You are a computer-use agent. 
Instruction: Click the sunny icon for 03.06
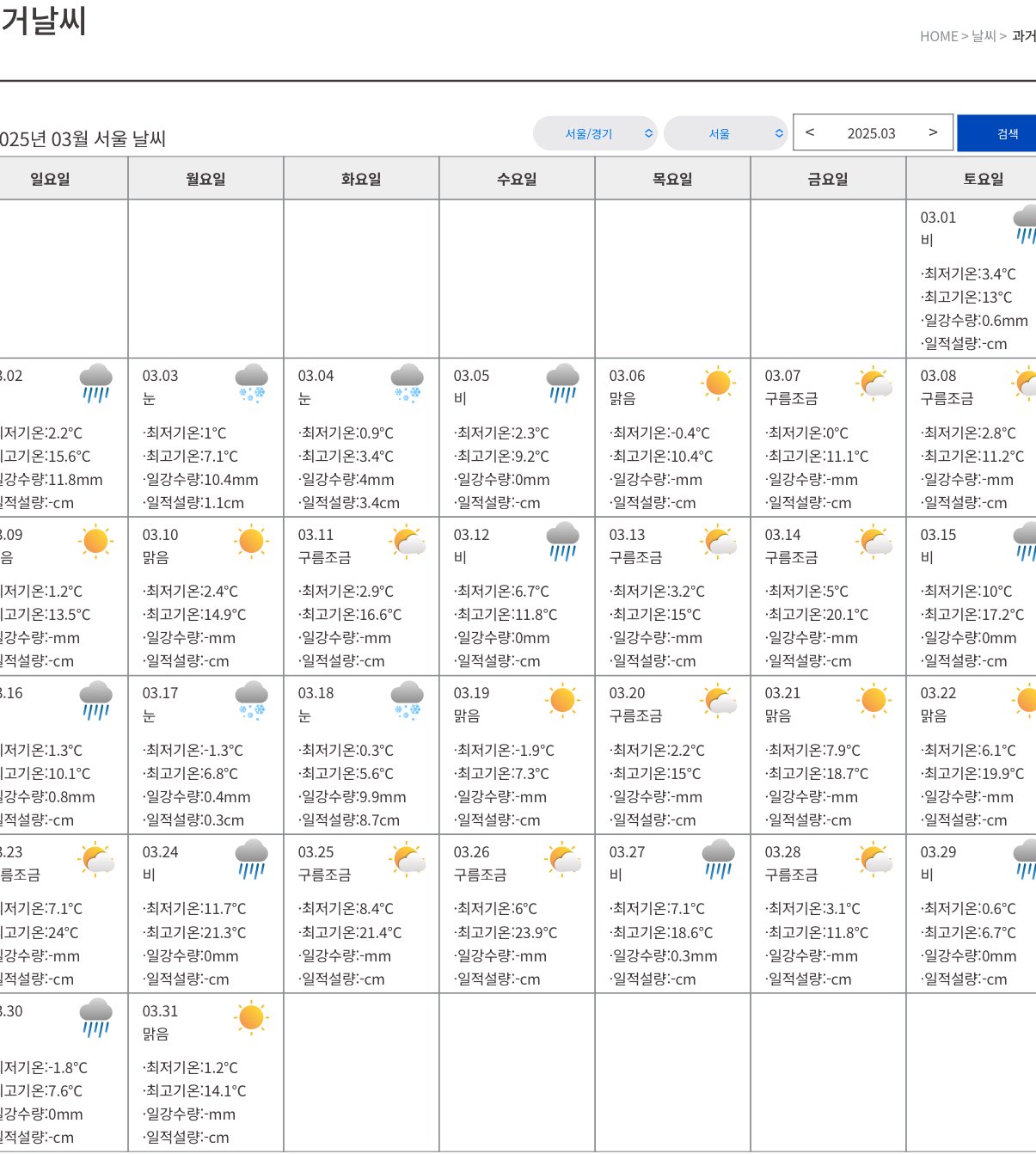[718, 383]
